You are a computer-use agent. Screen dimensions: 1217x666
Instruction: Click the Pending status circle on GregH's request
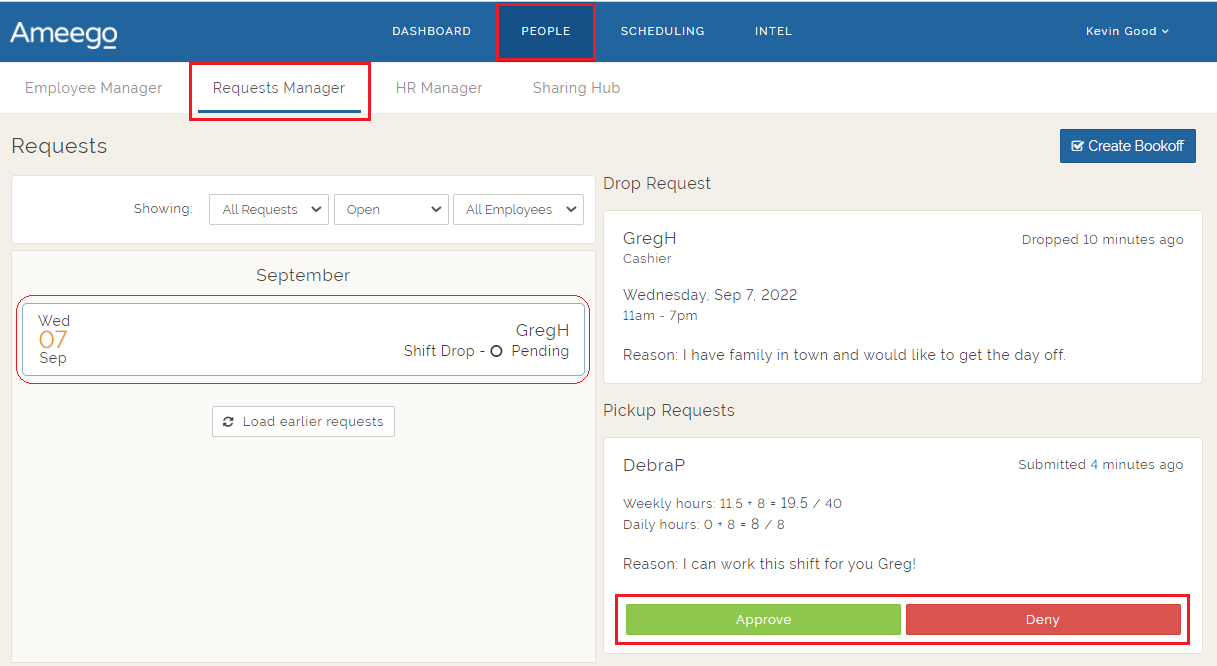point(497,351)
